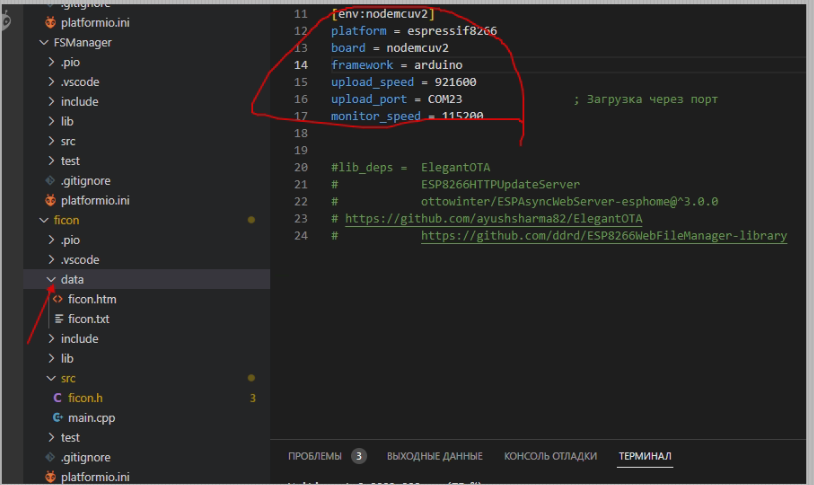814x485 pixels.
Task: Select .vscode folder under FSManager
Action: (80, 82)
